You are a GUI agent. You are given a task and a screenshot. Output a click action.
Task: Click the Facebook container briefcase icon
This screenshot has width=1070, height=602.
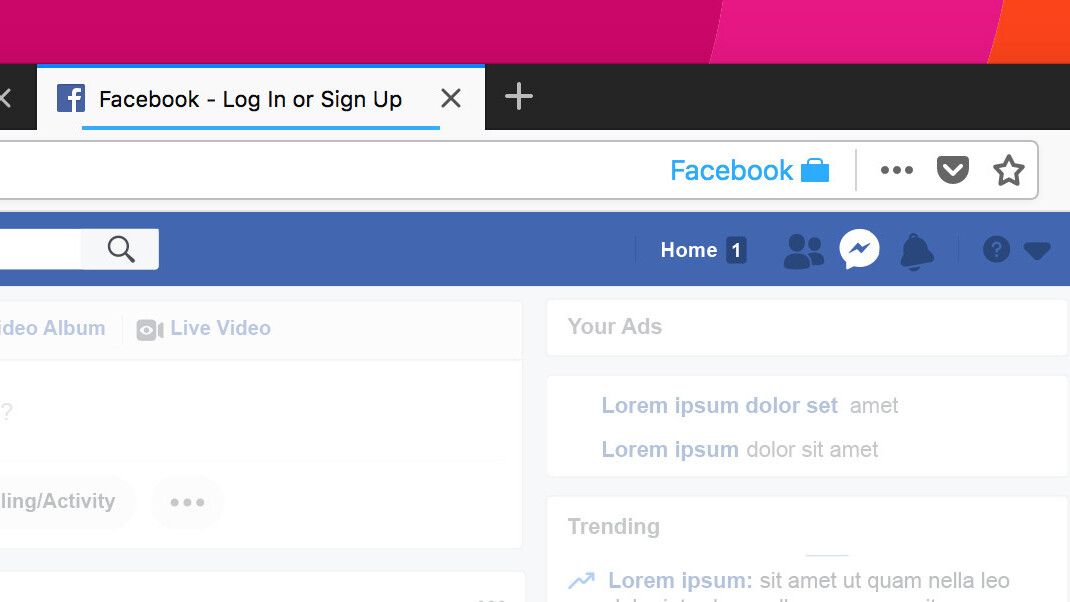[x=815, y=171]
